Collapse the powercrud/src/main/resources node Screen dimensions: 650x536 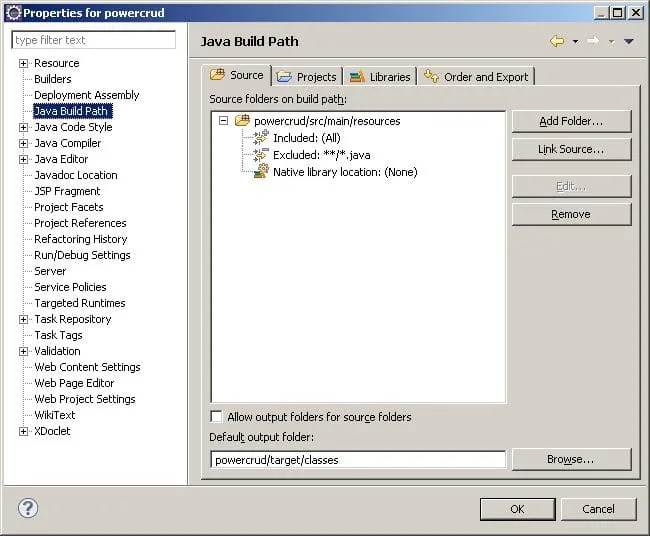[x=223, y=121]
